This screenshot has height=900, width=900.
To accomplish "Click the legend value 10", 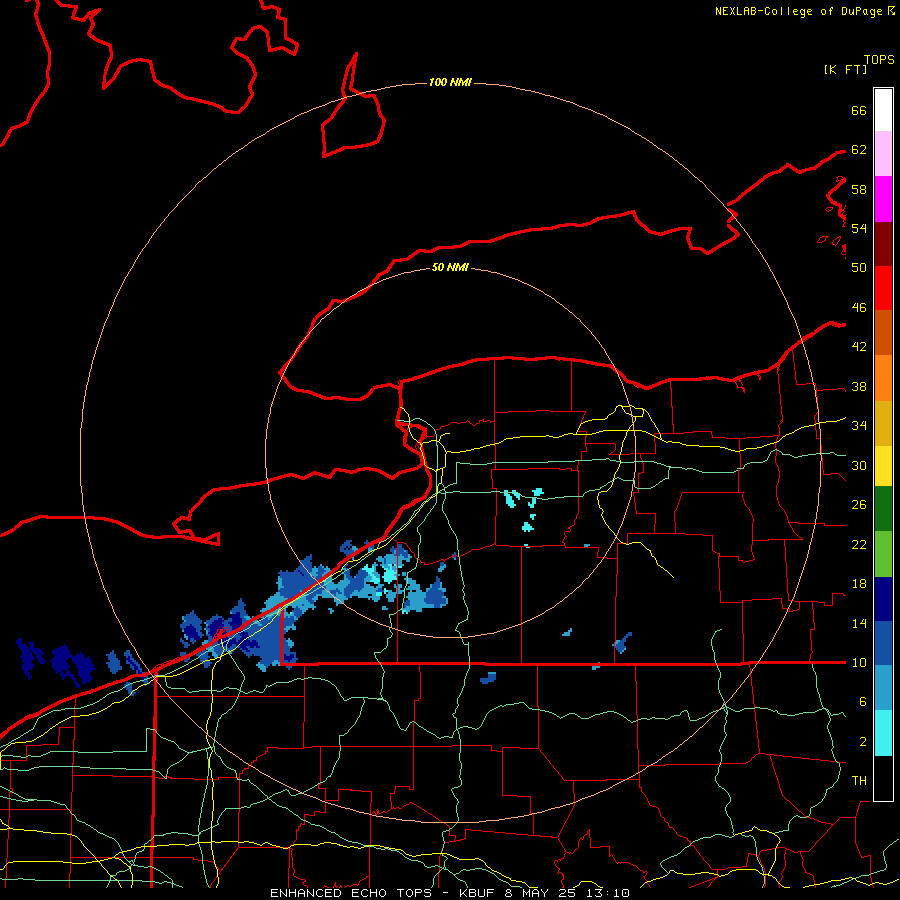I will 859,662.
